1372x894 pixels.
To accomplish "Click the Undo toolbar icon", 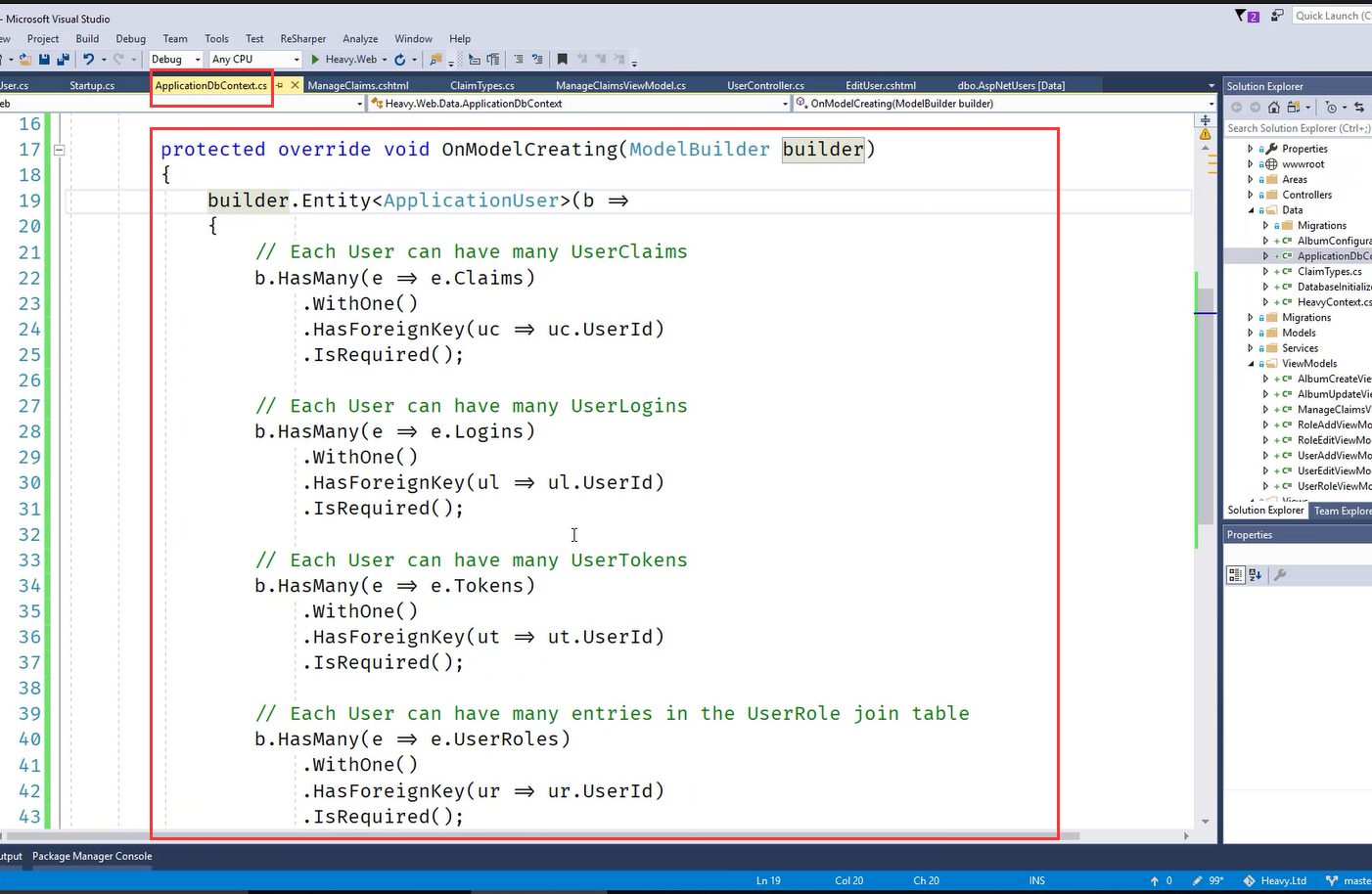I will click(x=88, y=59).
